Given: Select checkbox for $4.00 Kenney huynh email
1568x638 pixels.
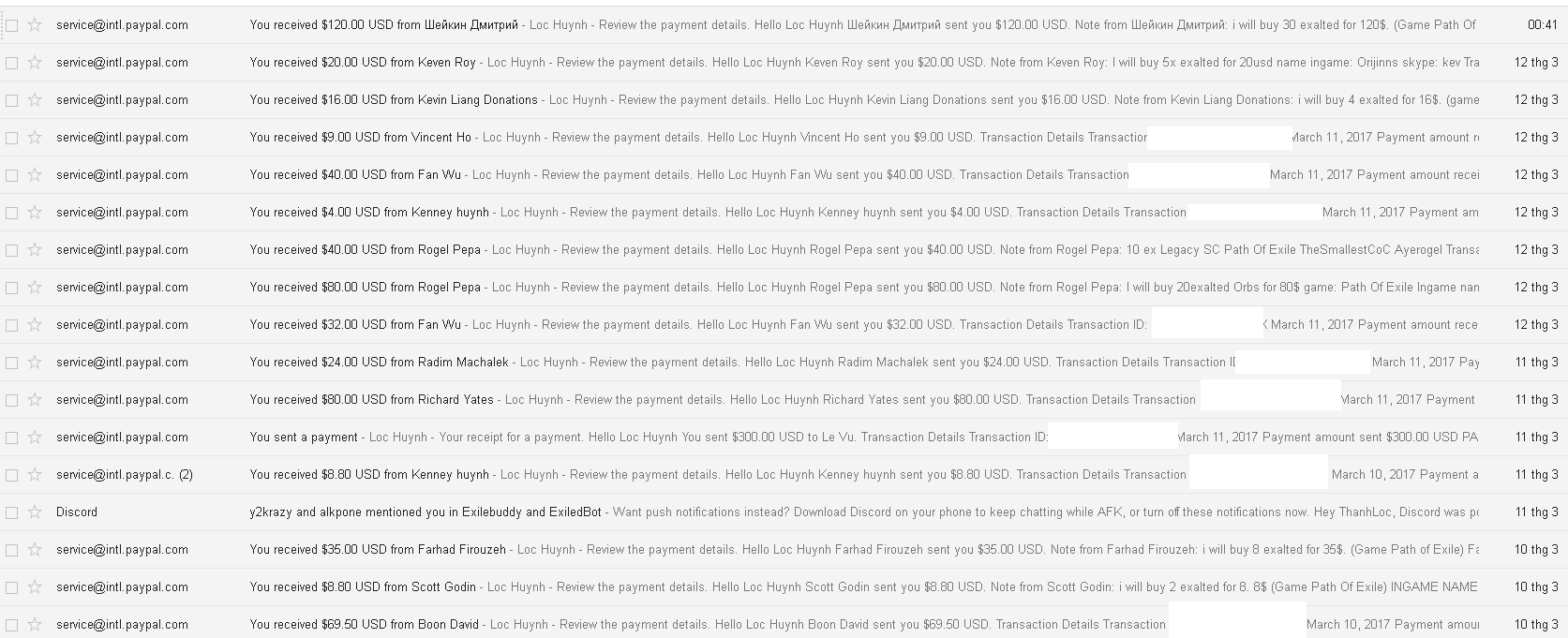Looking at the screenshot, I should coord(12,213).
